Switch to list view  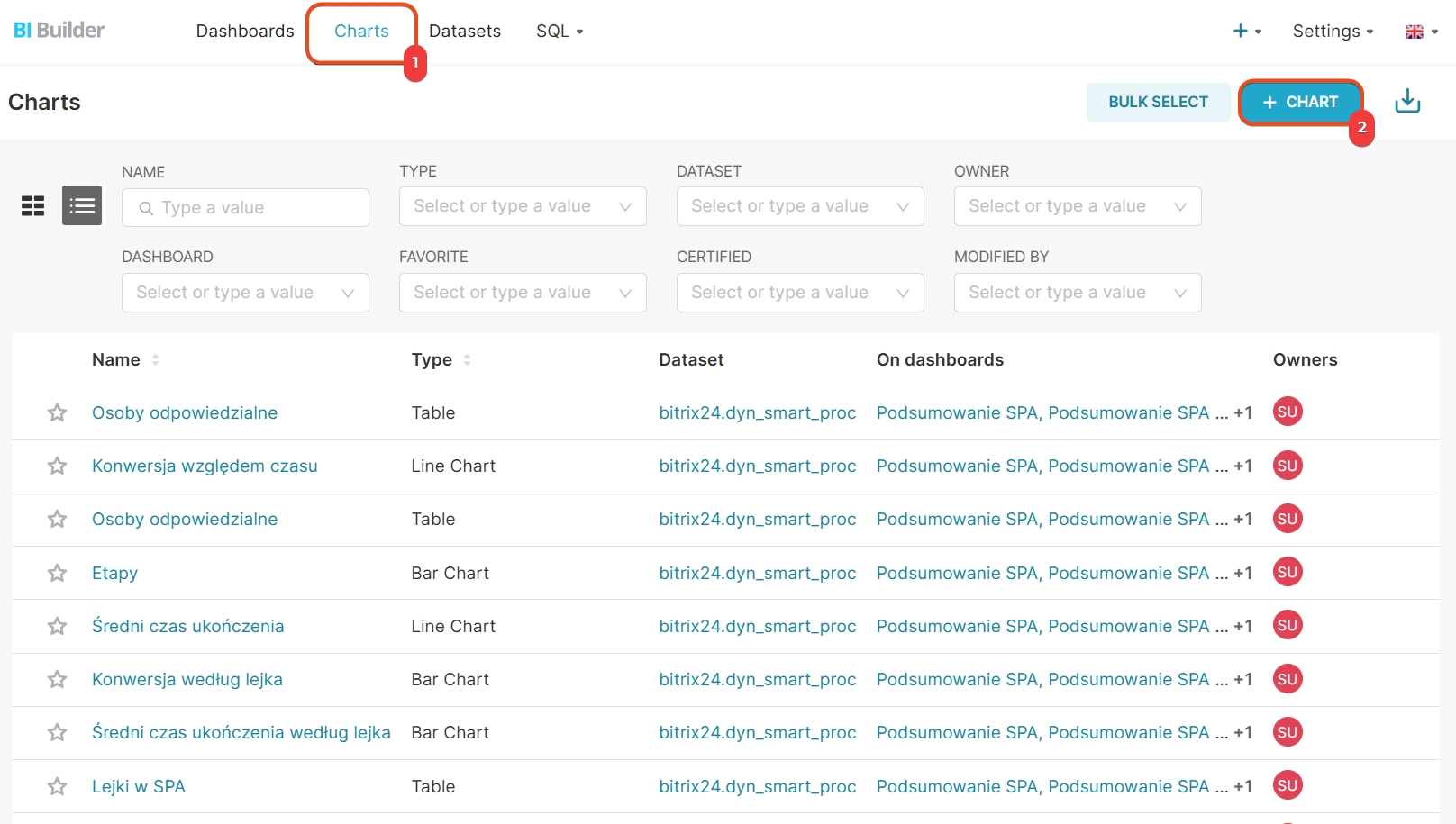(82, 206)
